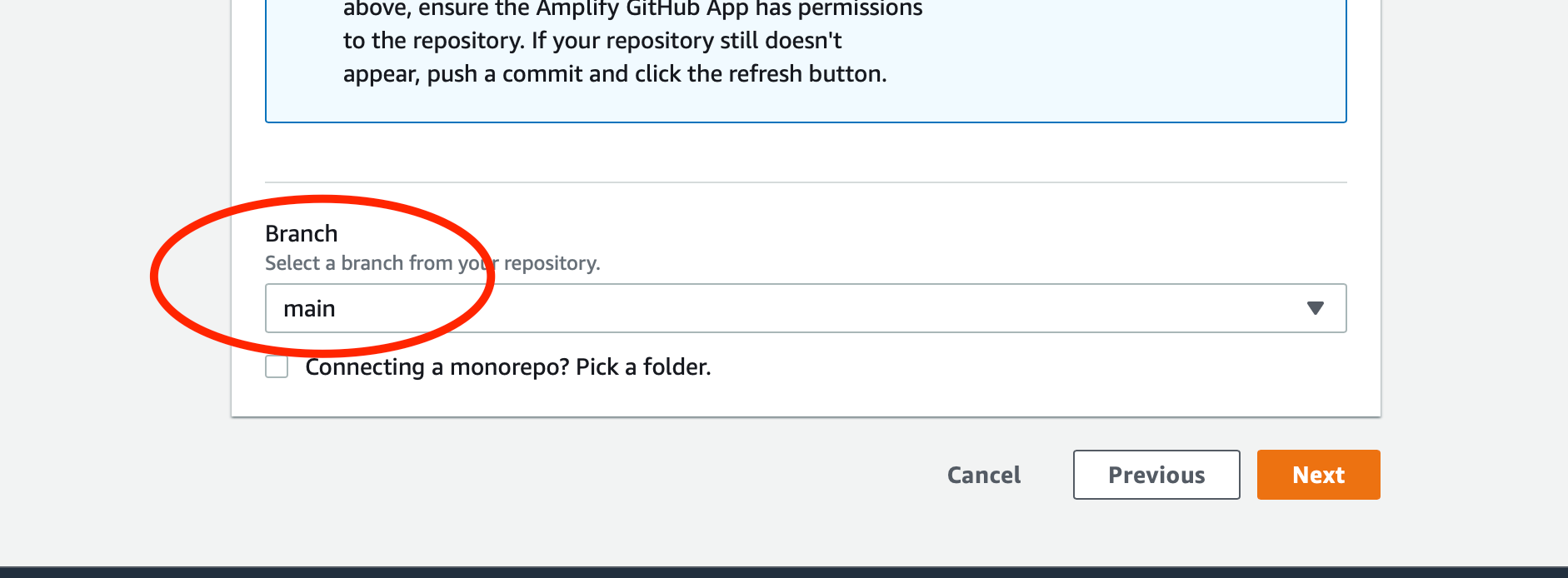Click the 'Connecting a monorepo? Pick a folder.' label

coord(508,366)
